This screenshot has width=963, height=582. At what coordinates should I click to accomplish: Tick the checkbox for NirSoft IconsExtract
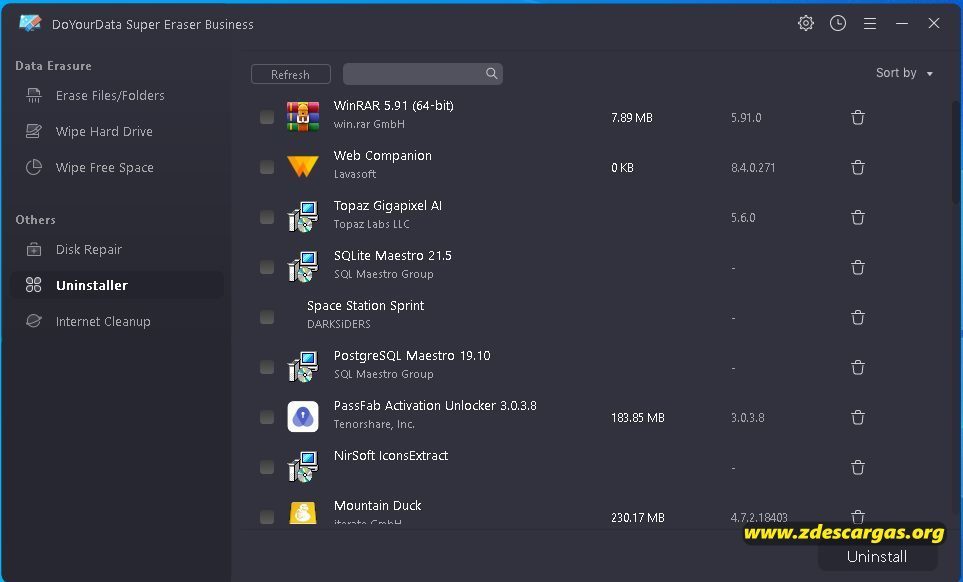tap(267, 467)
